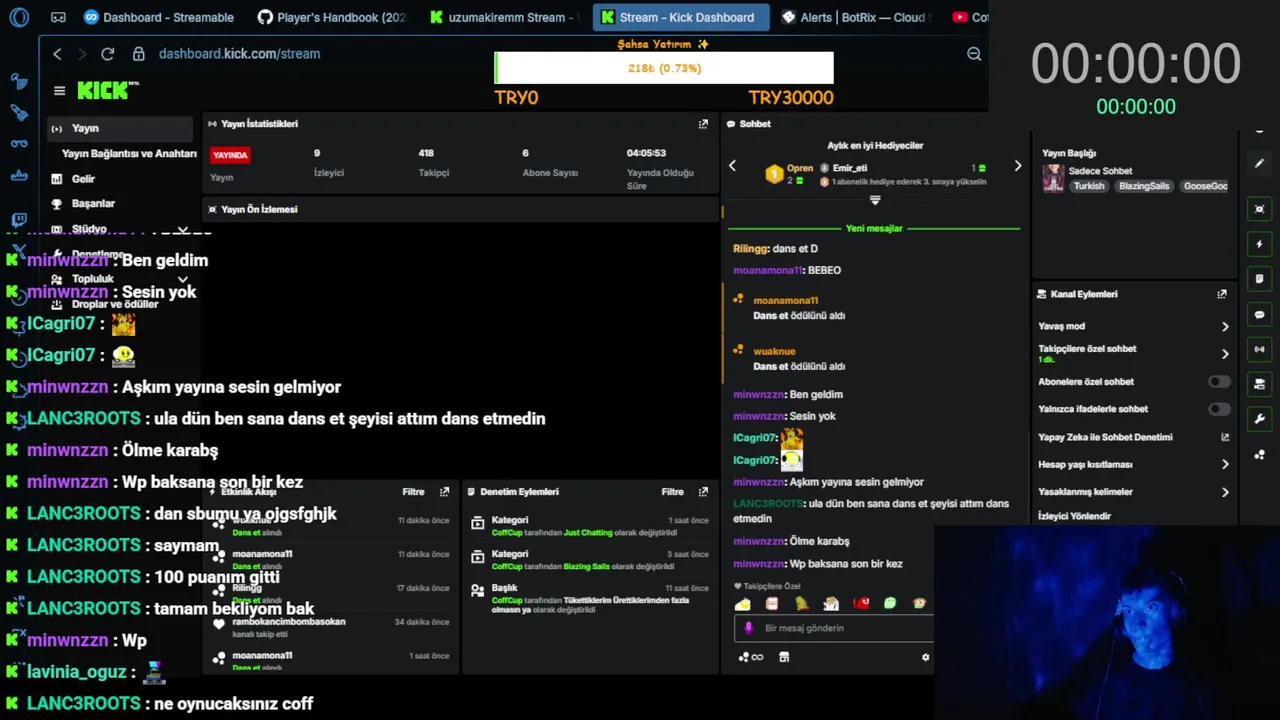Click İzleyici Yönlendir option
The height and width of the screenshot is (720, 1280).
(x=1075, y=516)
